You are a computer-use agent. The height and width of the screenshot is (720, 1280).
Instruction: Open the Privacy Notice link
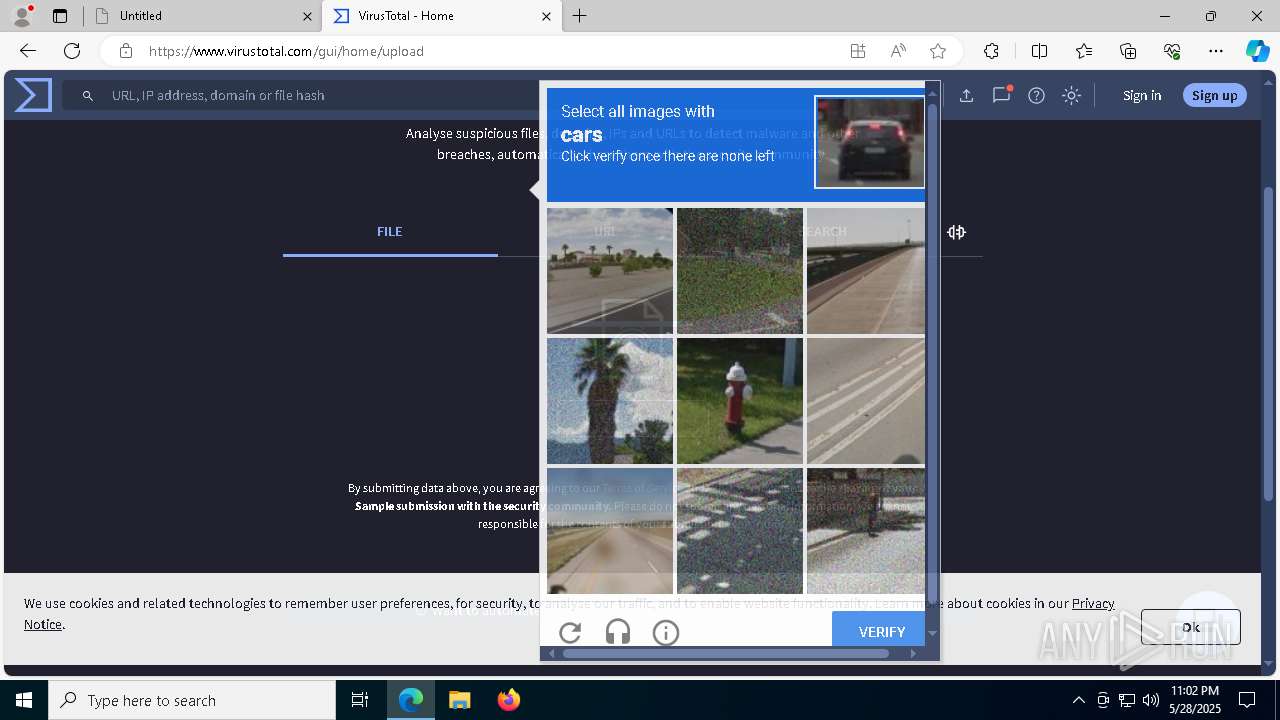[x=1093, y=603]
